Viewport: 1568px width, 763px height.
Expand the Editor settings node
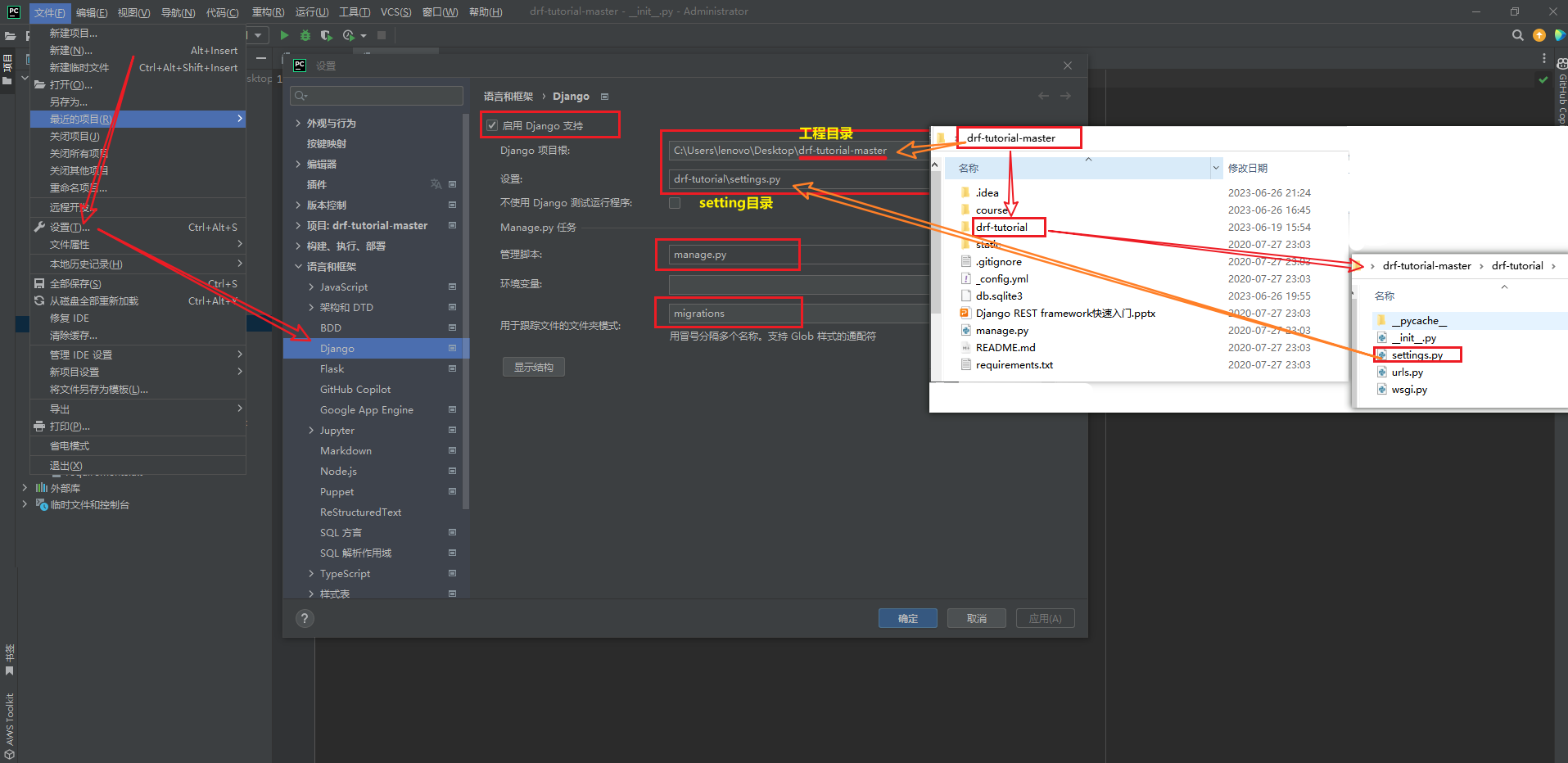(x=298, y=164)
